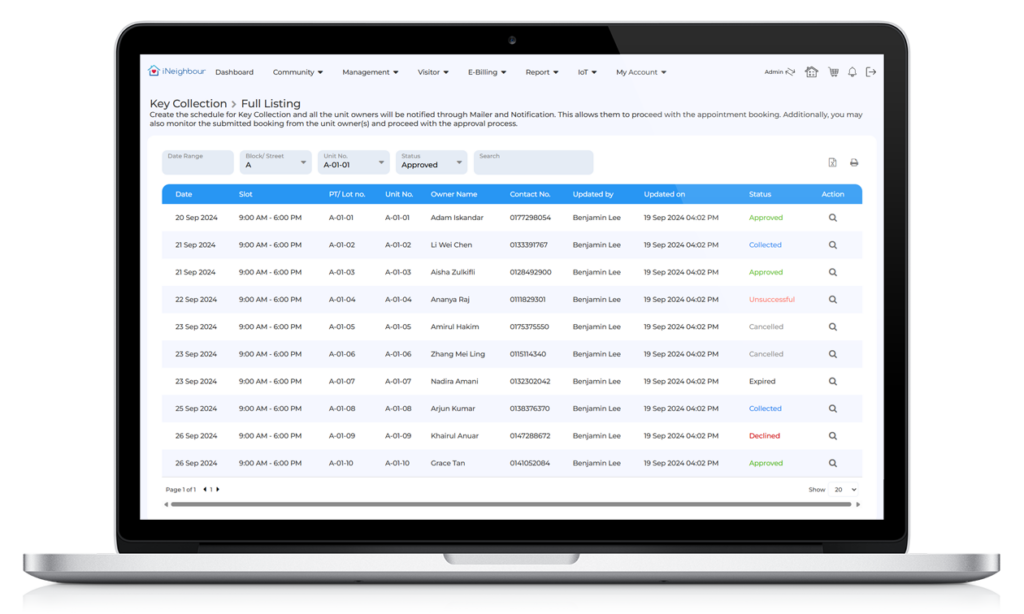
Task: Open the E-Billing menu
Action: coord(487,72)
